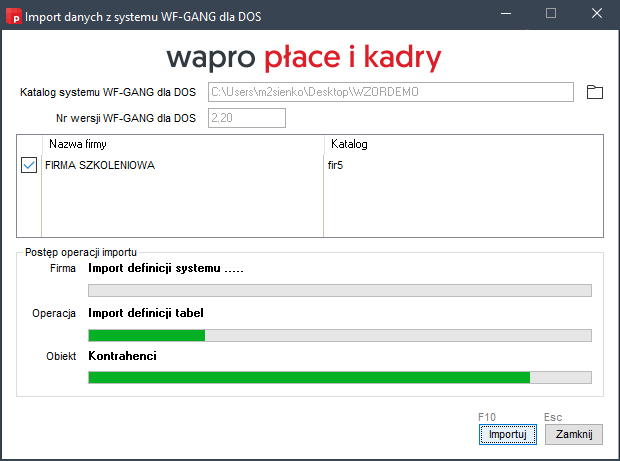Click the wapro płace i kadry logo

tap(304, 58)
